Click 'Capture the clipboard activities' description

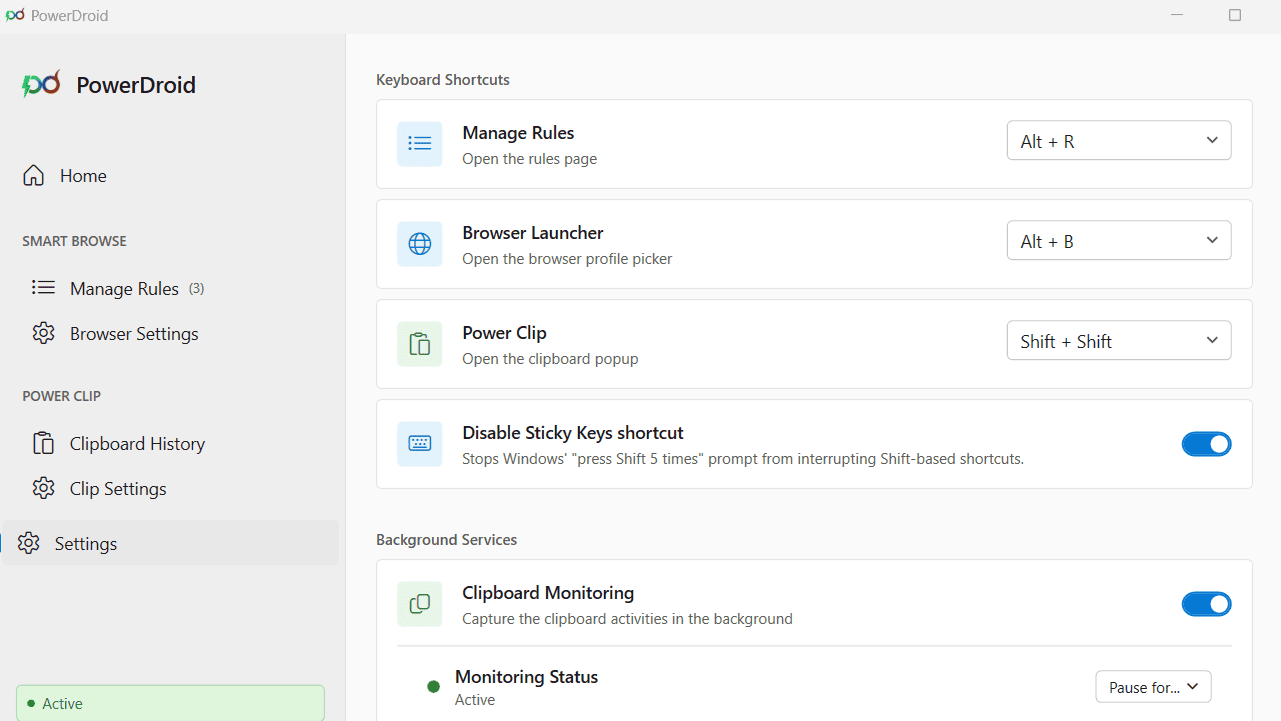coord(628,619)
